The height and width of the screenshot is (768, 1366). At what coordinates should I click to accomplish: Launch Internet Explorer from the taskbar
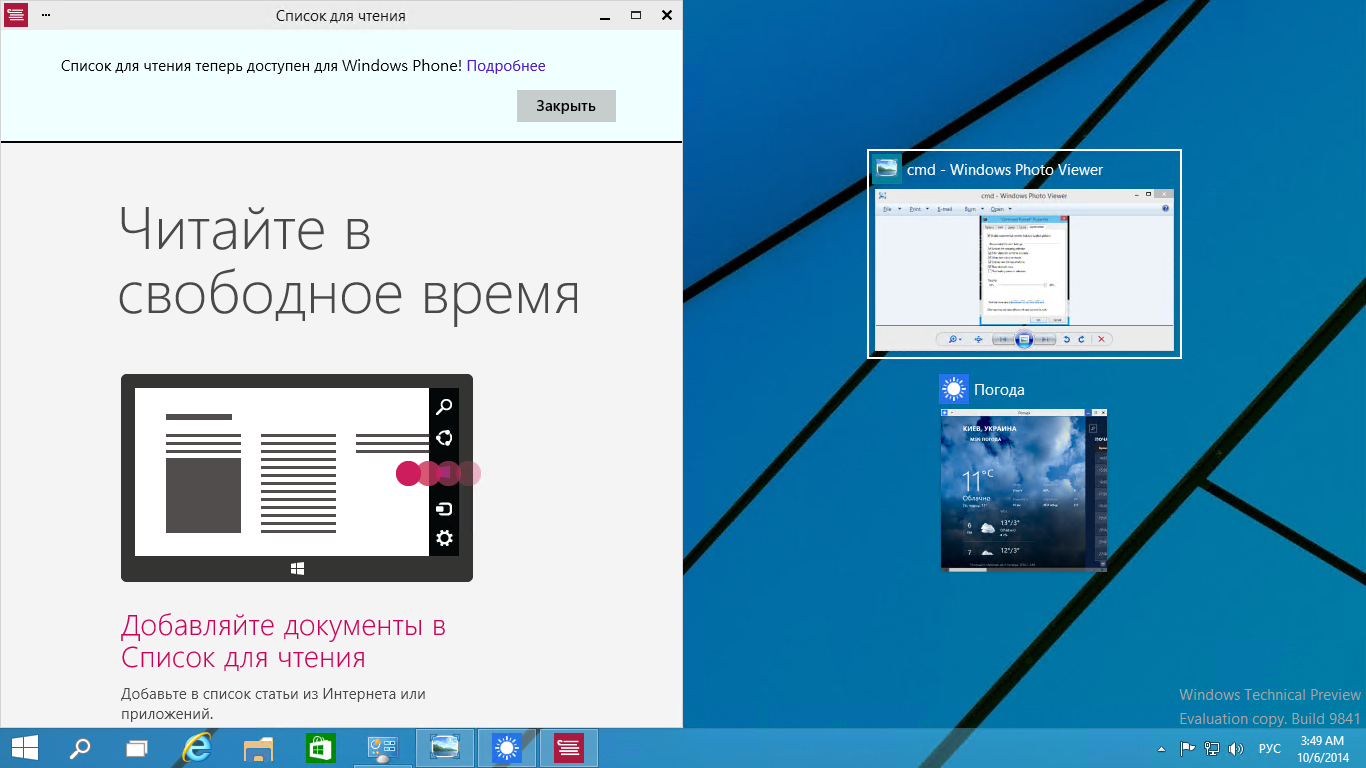[199, 748]
